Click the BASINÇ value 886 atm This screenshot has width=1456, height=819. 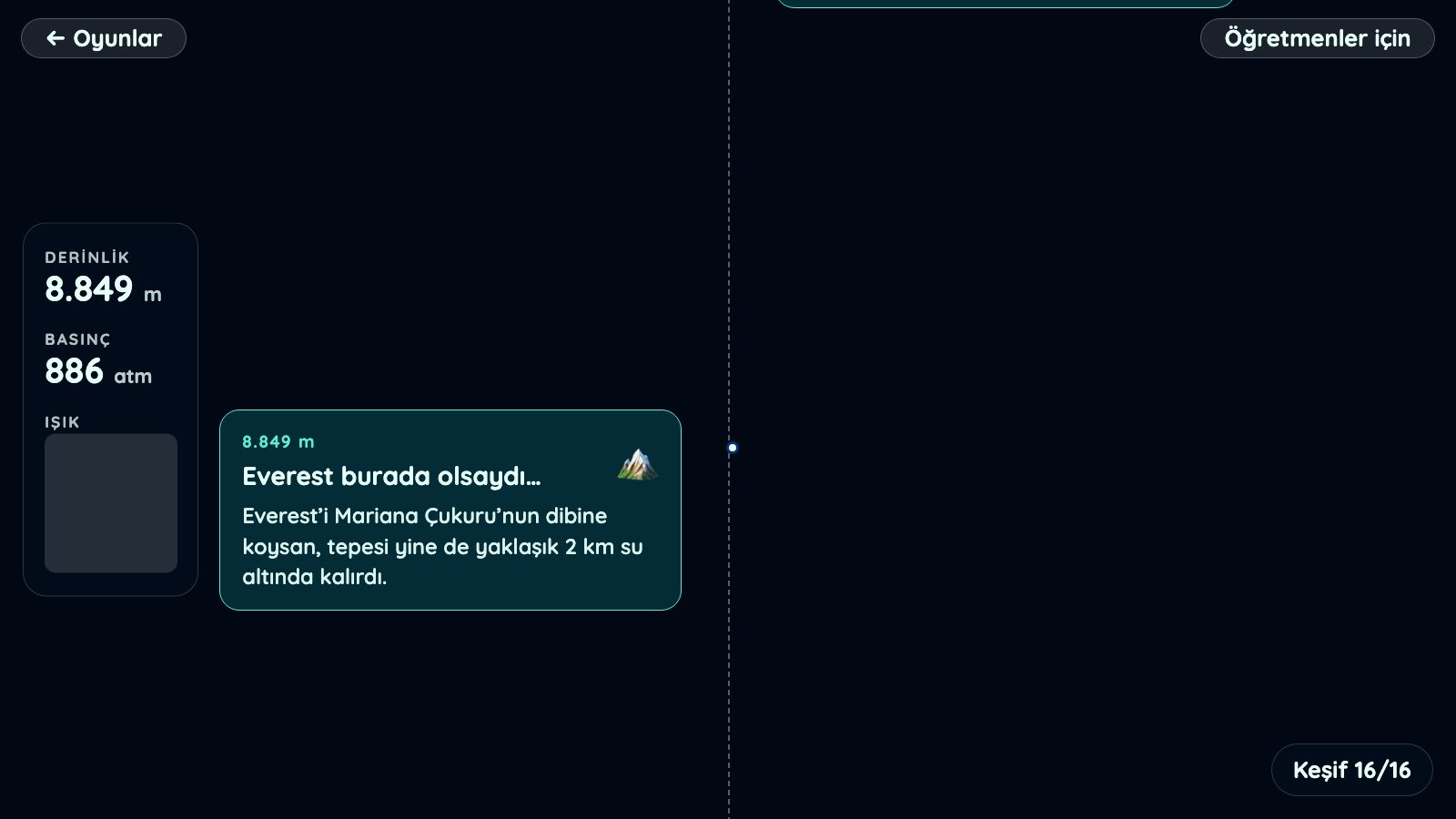point(98,371)
